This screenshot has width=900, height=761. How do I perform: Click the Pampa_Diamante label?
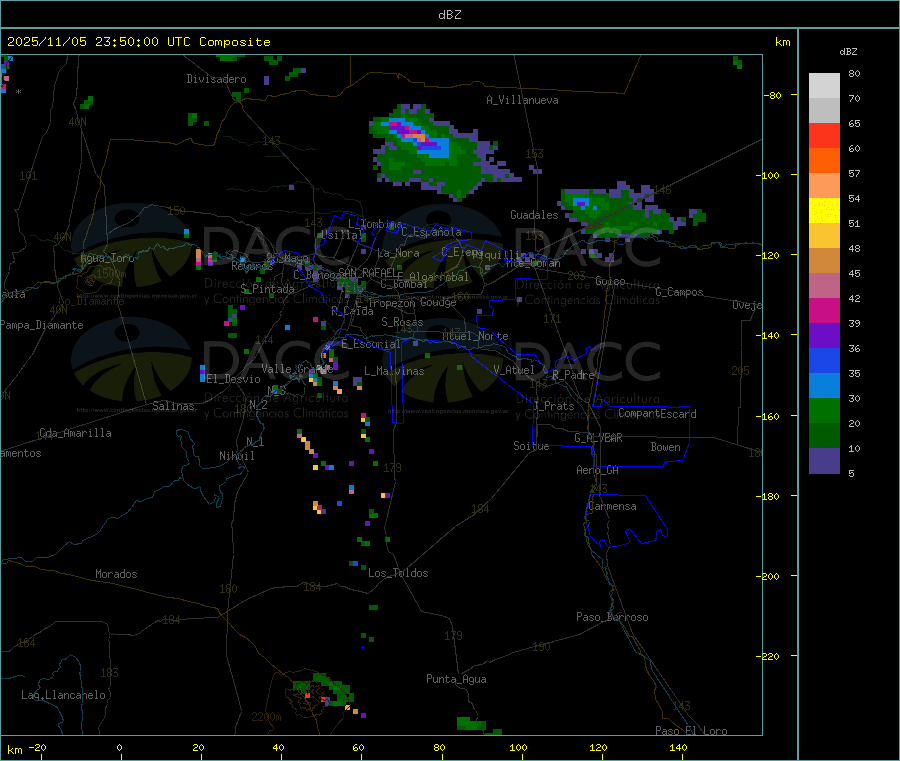(x=41, y=325)
